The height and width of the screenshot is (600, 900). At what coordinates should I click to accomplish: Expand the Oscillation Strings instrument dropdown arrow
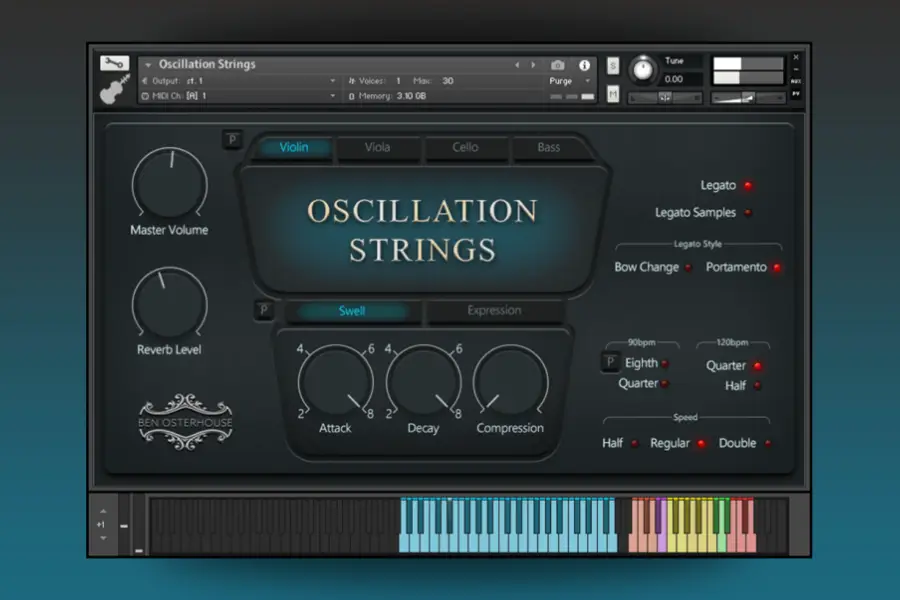coord(148,65)
